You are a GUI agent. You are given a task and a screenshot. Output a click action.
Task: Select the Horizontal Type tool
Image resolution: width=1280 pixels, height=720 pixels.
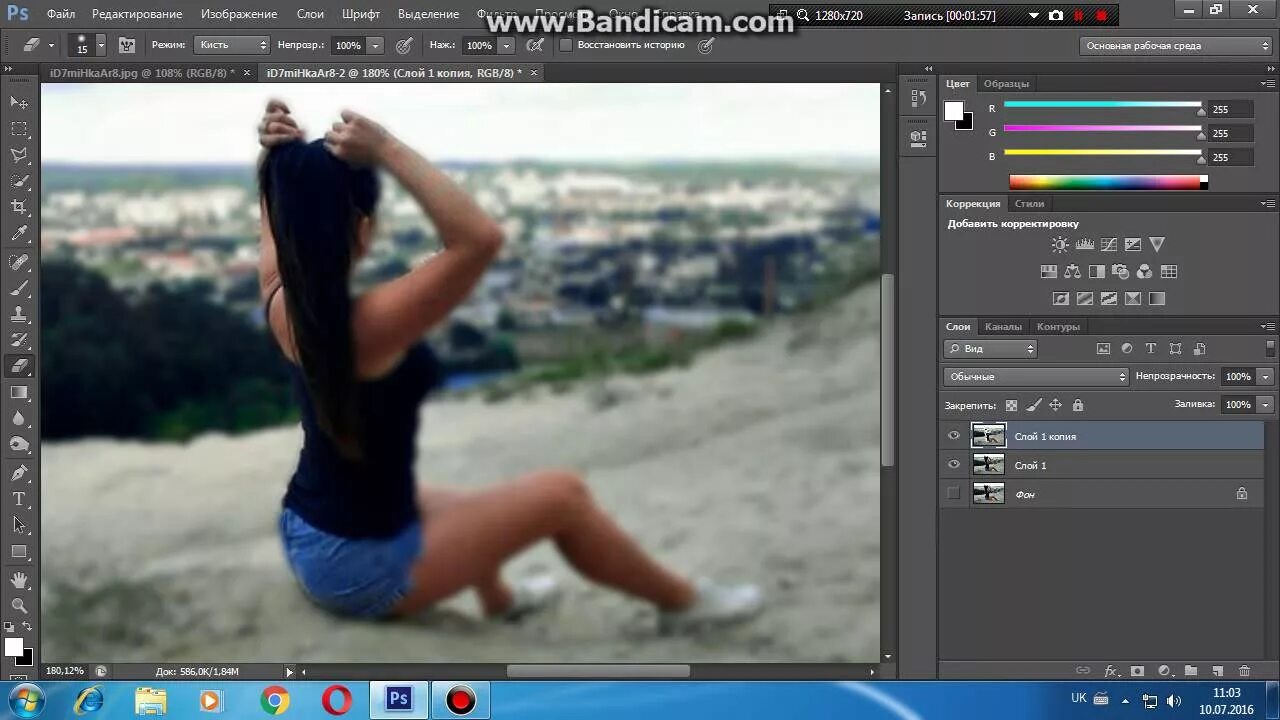click(x=19, y=499)
